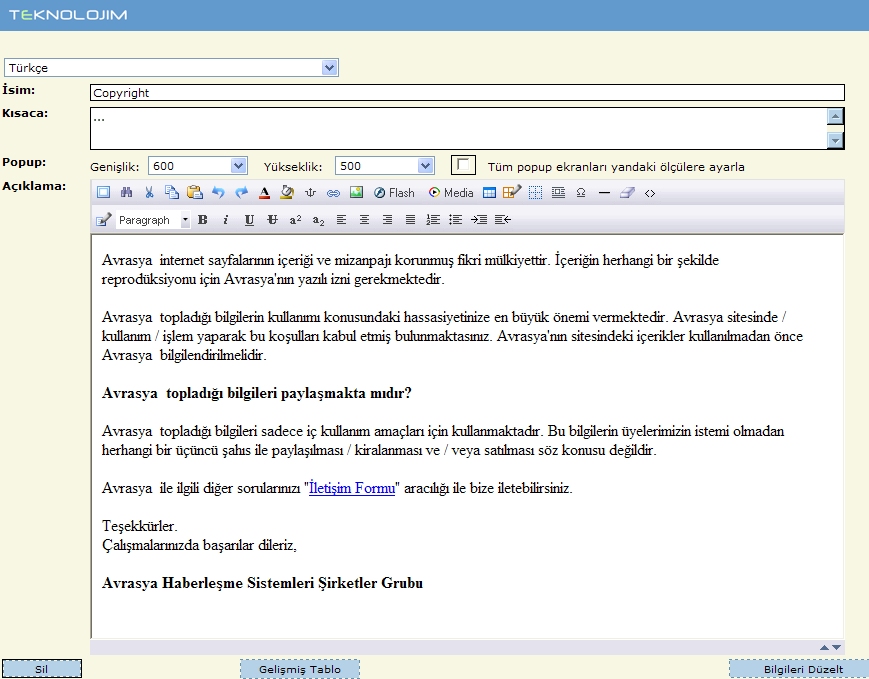Viewport: 869px width, 679px height.
Task: Toggle underline formatting
Action: (249, 219)
